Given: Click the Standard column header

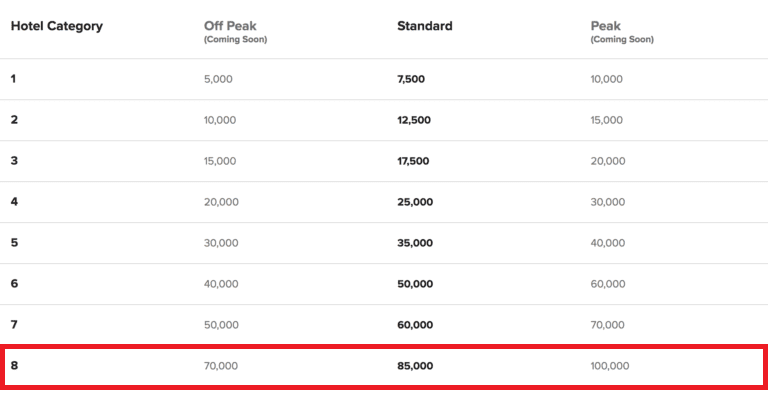Looking at the screenshot, I should click(x=425, y=26).
